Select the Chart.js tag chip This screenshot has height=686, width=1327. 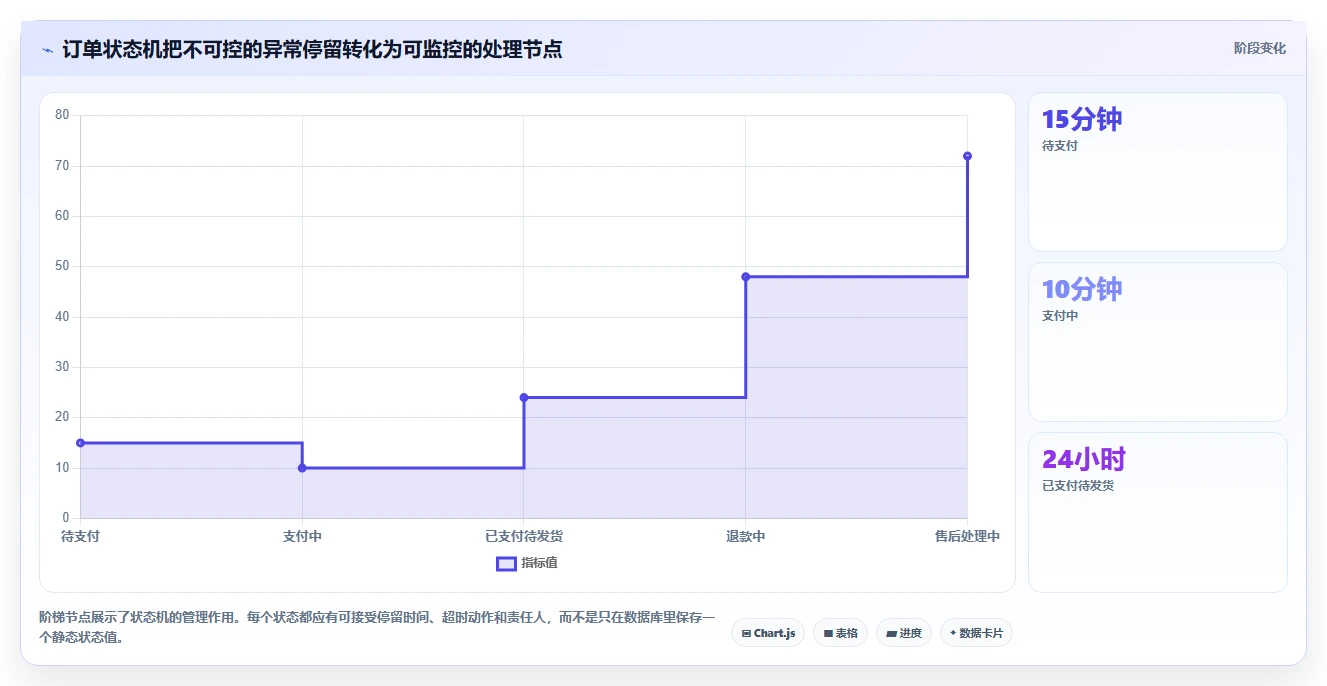[768, 633]
